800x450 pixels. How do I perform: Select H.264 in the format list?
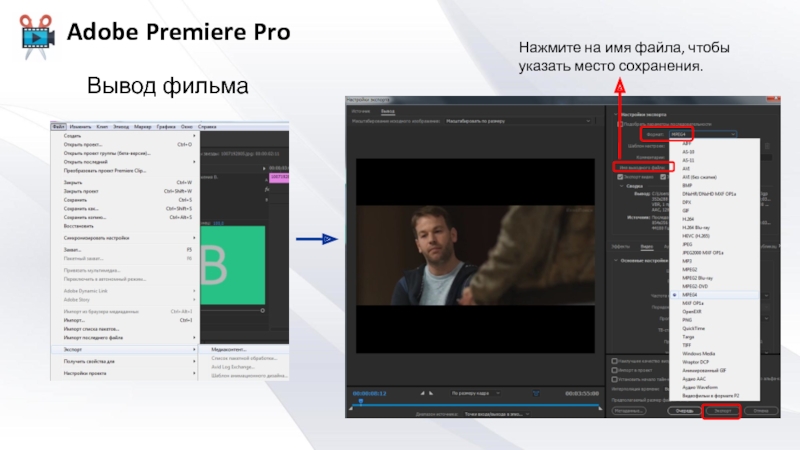[x=714, y=219]
